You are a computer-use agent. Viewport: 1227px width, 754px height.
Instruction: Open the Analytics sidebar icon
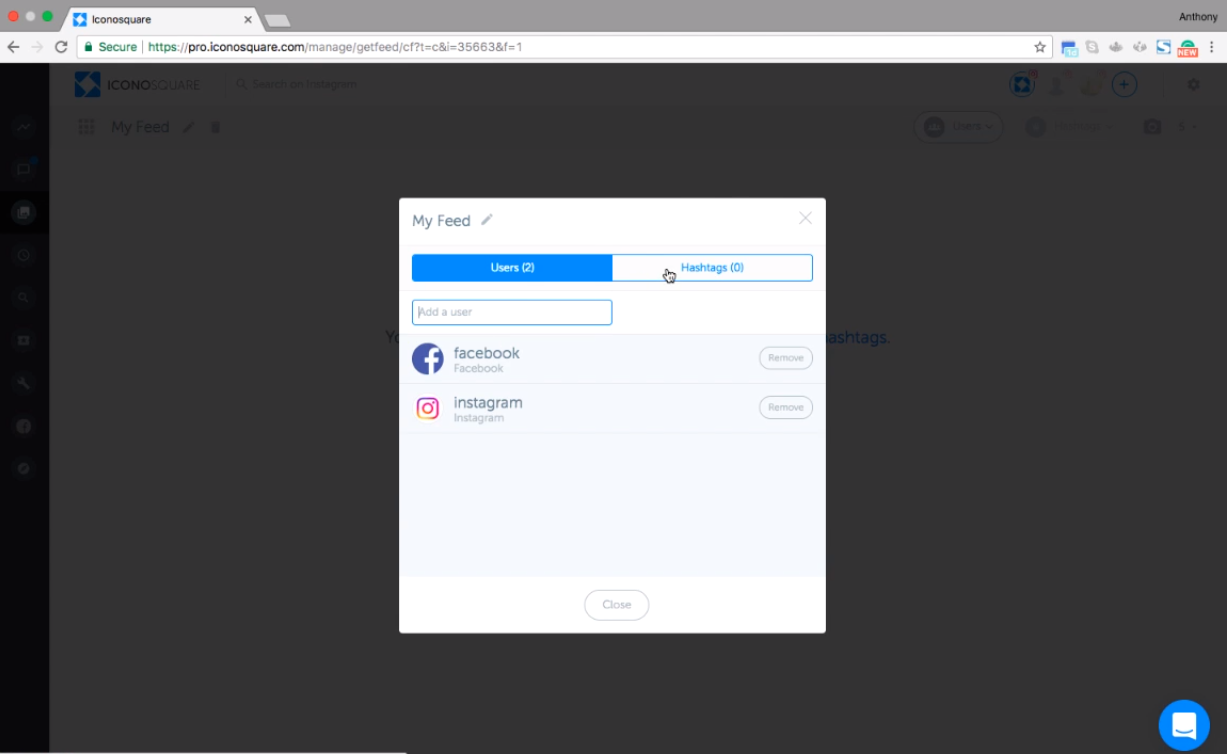(x=24, y=126)
